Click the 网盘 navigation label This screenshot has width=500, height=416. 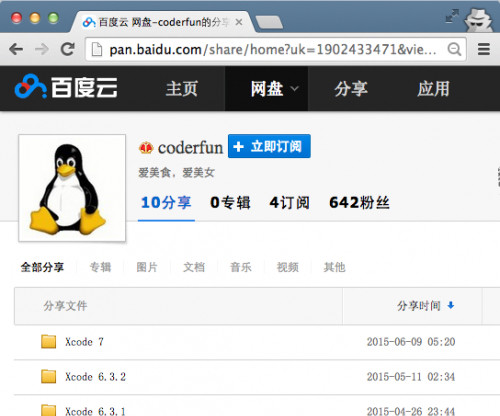tap(267, 89)
